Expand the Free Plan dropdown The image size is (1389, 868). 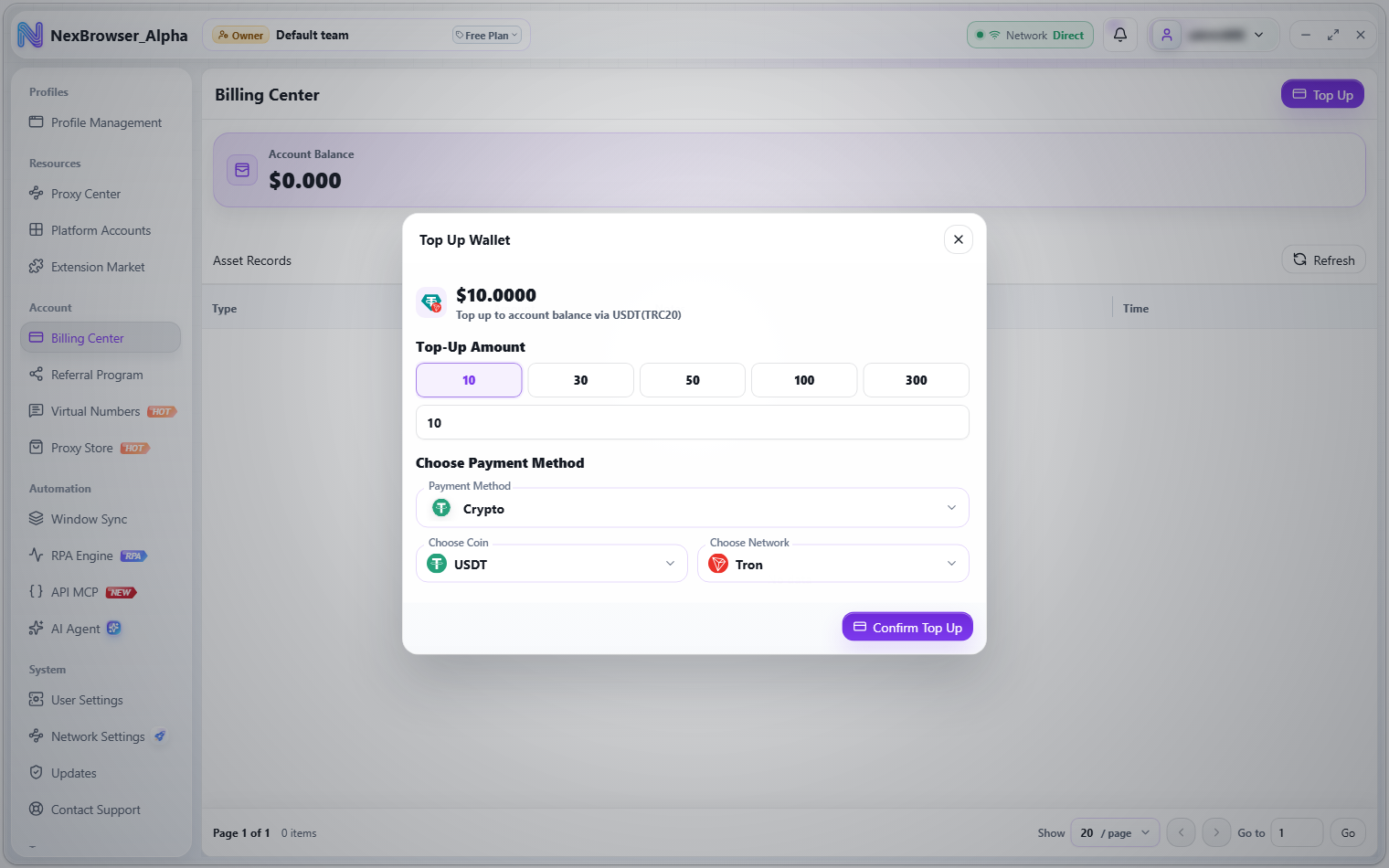[x=486, y=36]
